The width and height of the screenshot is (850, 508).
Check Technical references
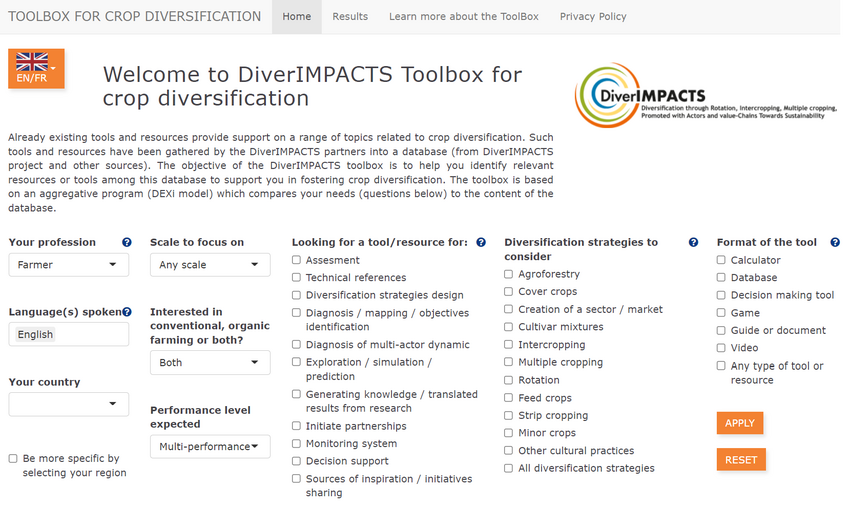click(x=296, y=278)
